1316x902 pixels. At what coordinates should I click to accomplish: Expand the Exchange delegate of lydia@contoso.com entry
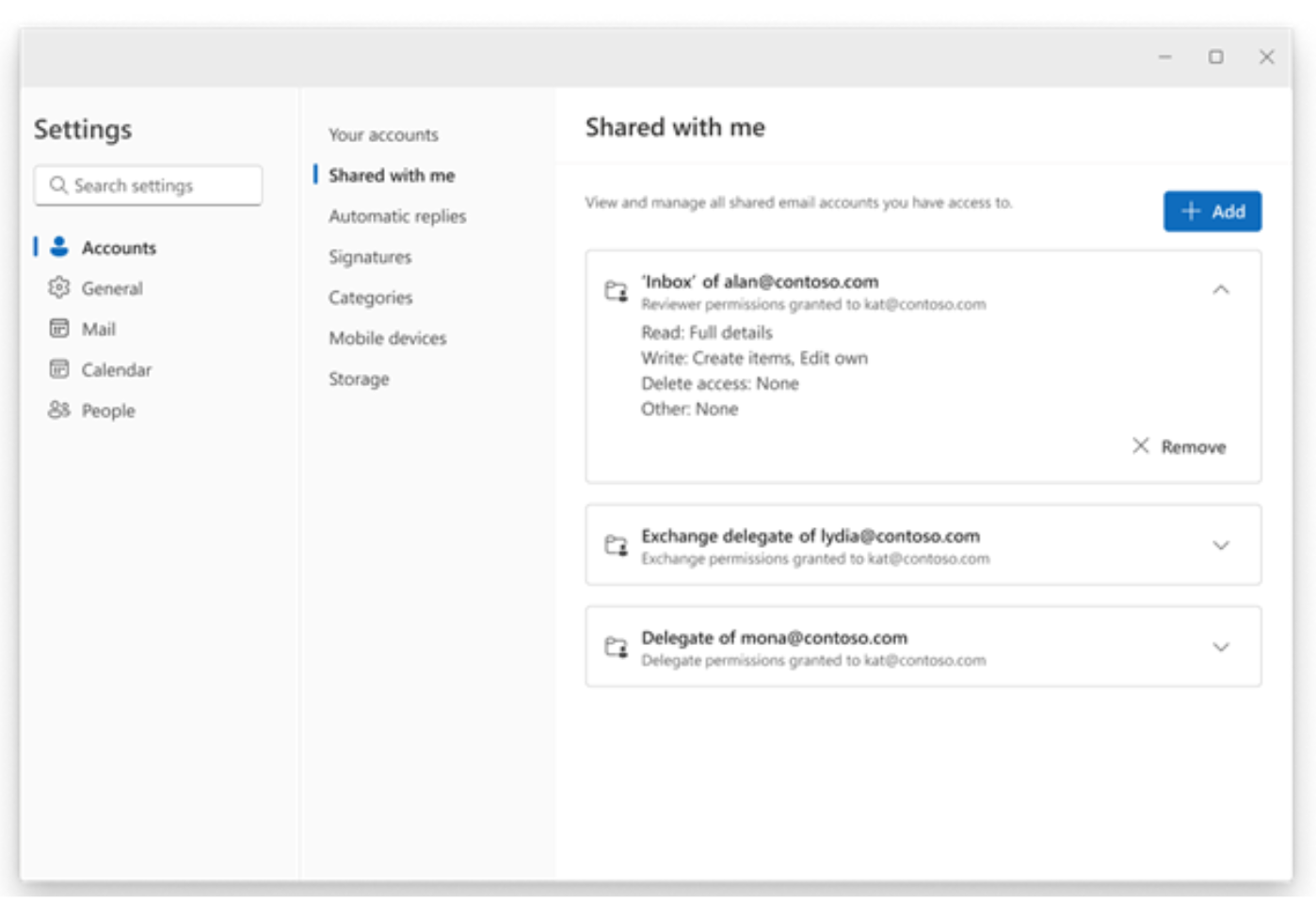point(1220,545)
